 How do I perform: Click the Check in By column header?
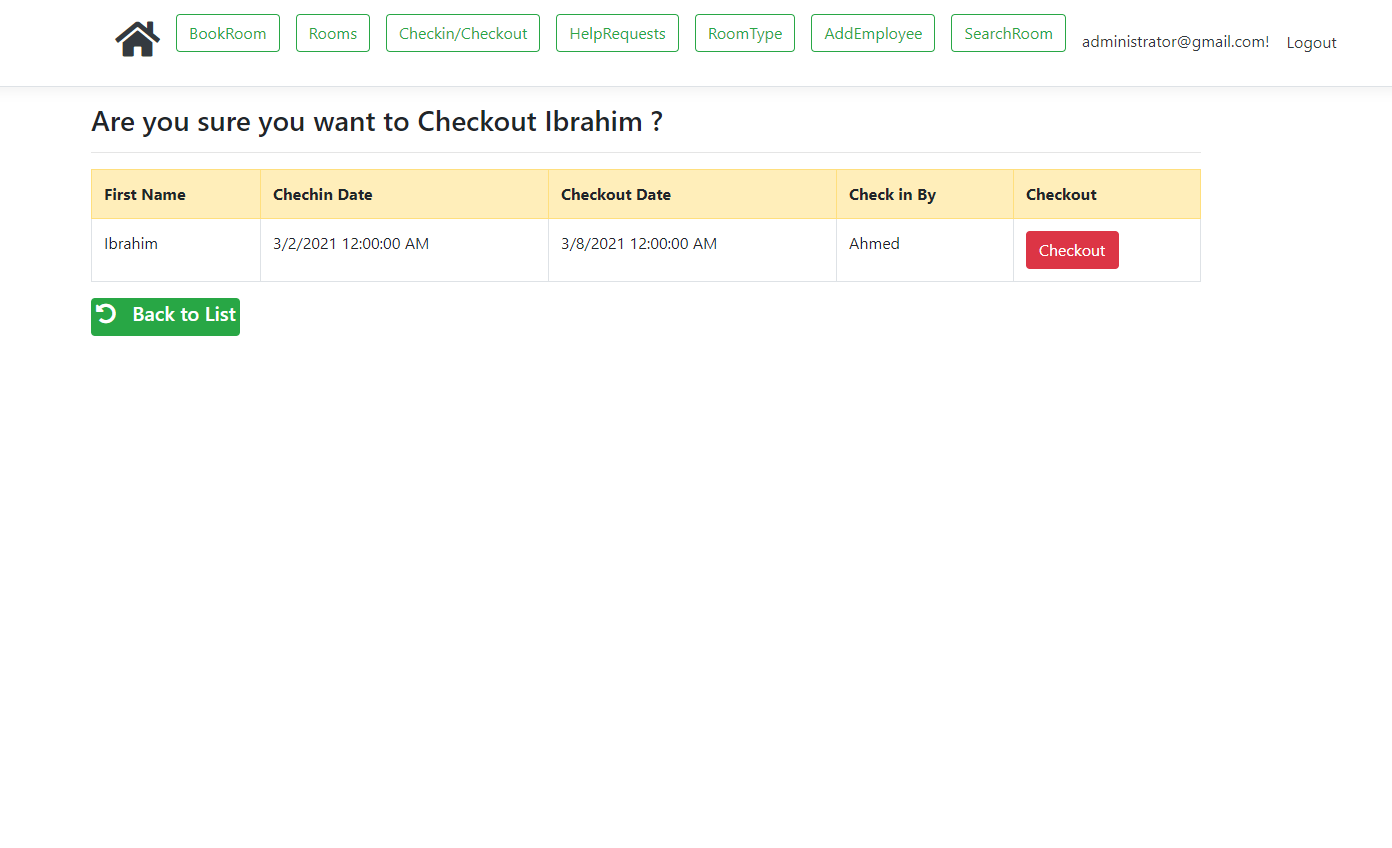[x=892, y=194]
